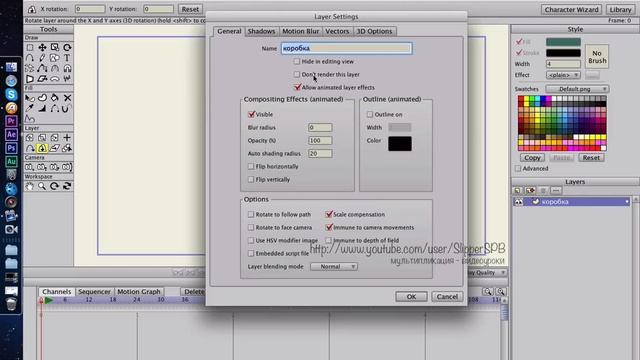Open the Motion Graph timeline tab
The width and height of the screenshot is (640, 360).
139,291
